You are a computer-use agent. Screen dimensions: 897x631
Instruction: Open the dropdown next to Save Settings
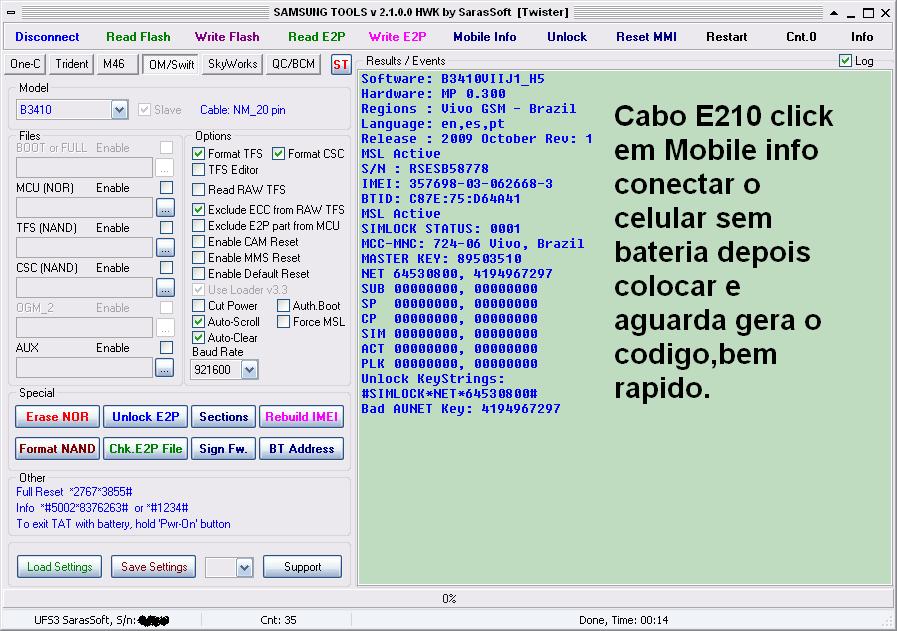[244, 567]
